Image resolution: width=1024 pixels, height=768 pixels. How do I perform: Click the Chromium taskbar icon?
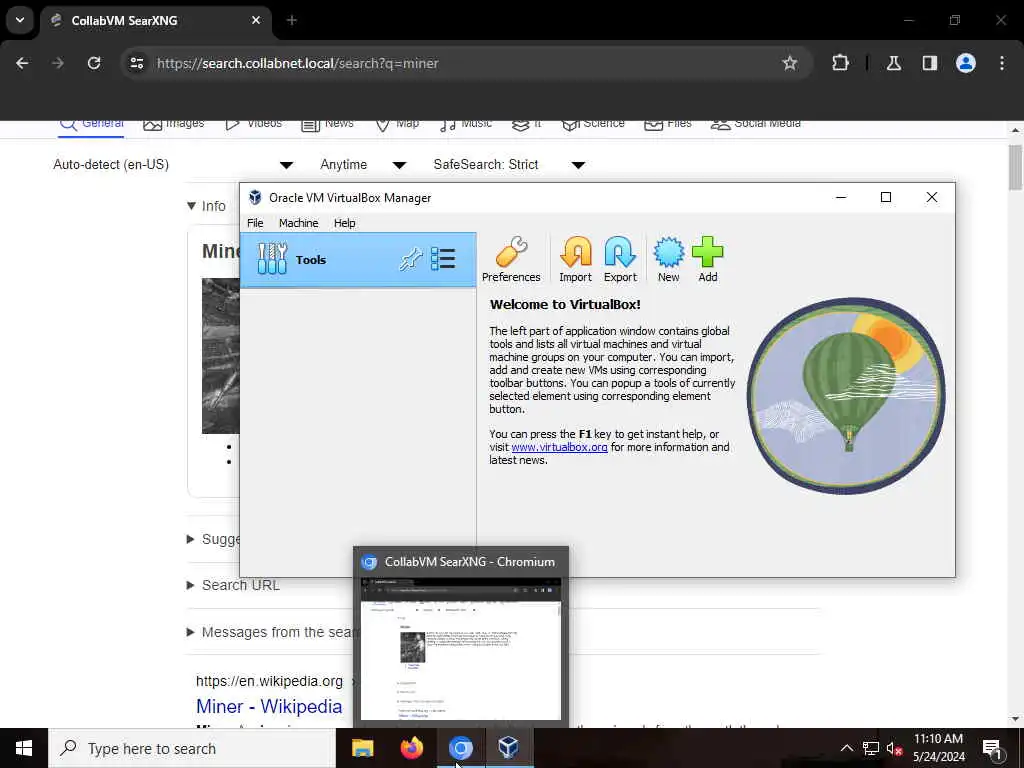460,748
